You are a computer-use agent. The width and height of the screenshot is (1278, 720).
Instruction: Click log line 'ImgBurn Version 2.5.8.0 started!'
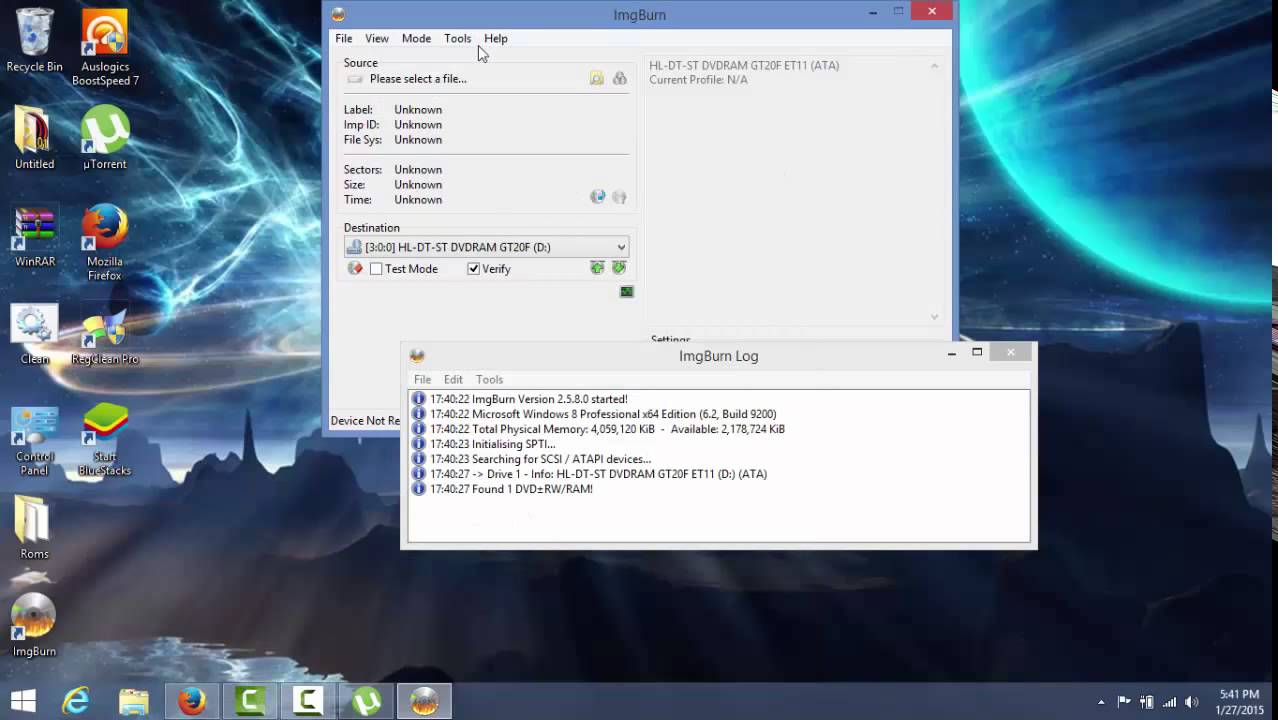(529, 399)
